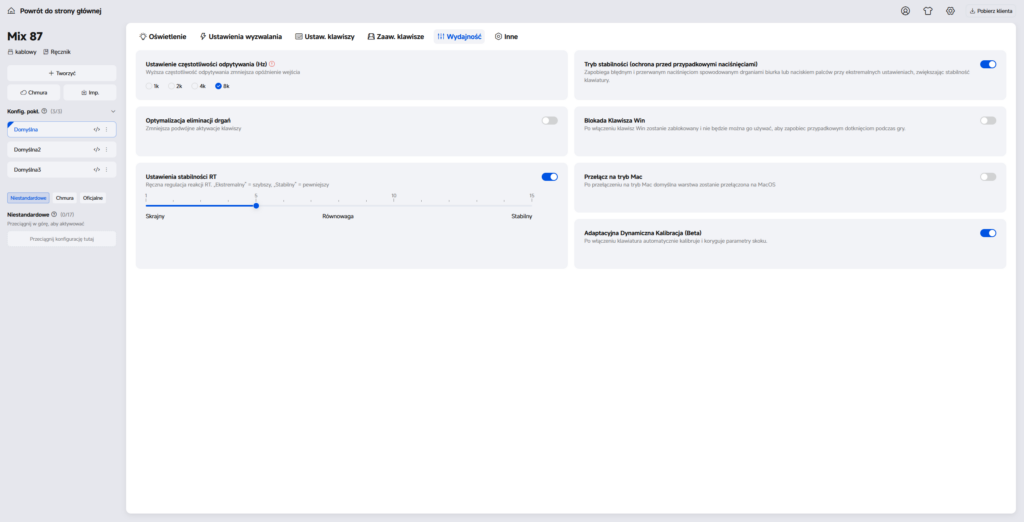Open the Inne tab
Image resolution: width=1024 pixels, height=522 pixels.
pyautogui.click(x=506, y=37)
